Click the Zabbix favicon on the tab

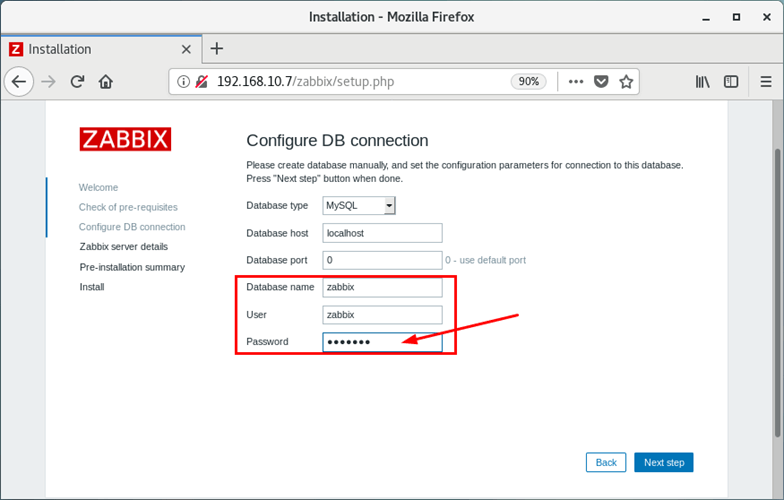click(16, 49)
